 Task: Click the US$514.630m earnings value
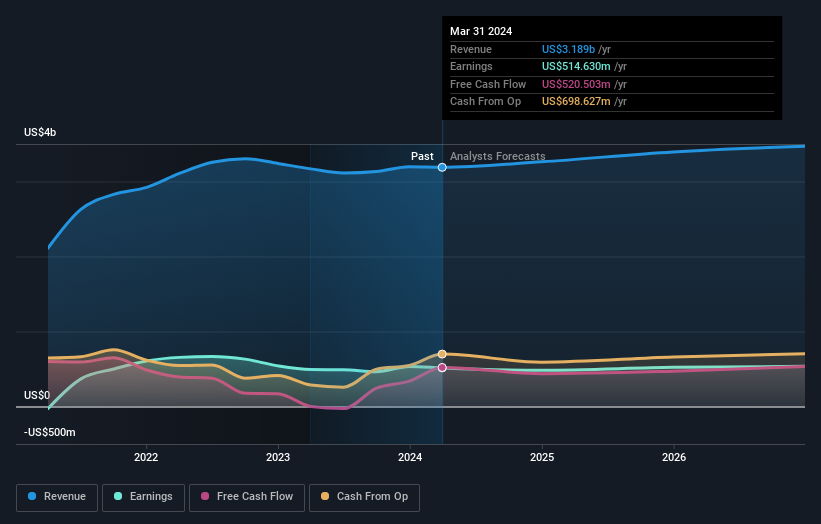click(x=576, y=66)
